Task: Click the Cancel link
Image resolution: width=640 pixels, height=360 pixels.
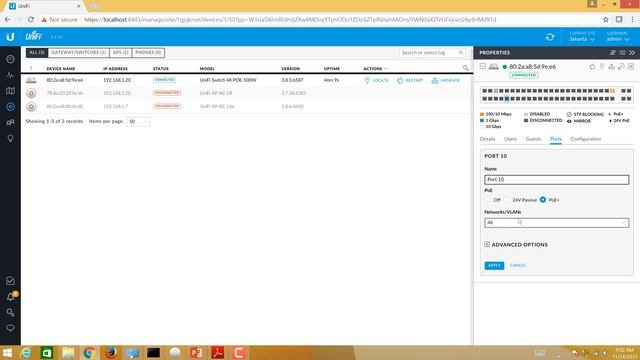Action: pos(518,265)
